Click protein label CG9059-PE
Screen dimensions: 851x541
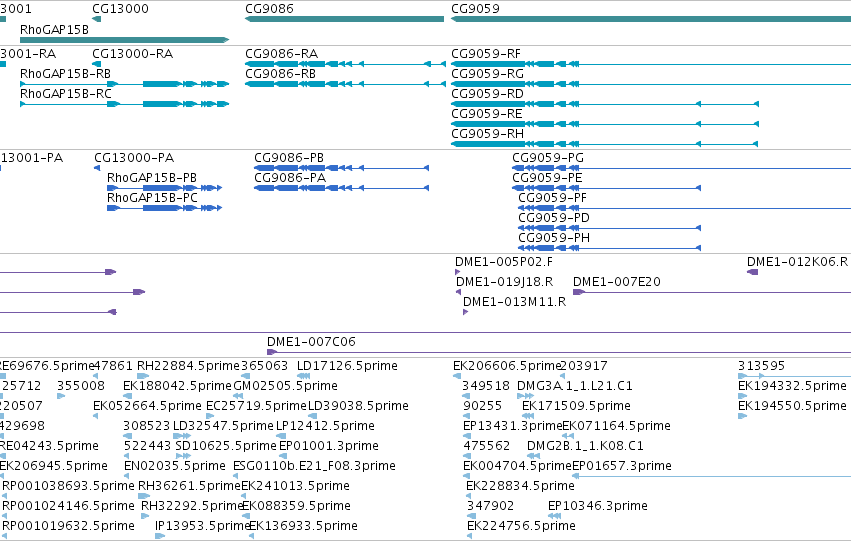tap(547, 178)
